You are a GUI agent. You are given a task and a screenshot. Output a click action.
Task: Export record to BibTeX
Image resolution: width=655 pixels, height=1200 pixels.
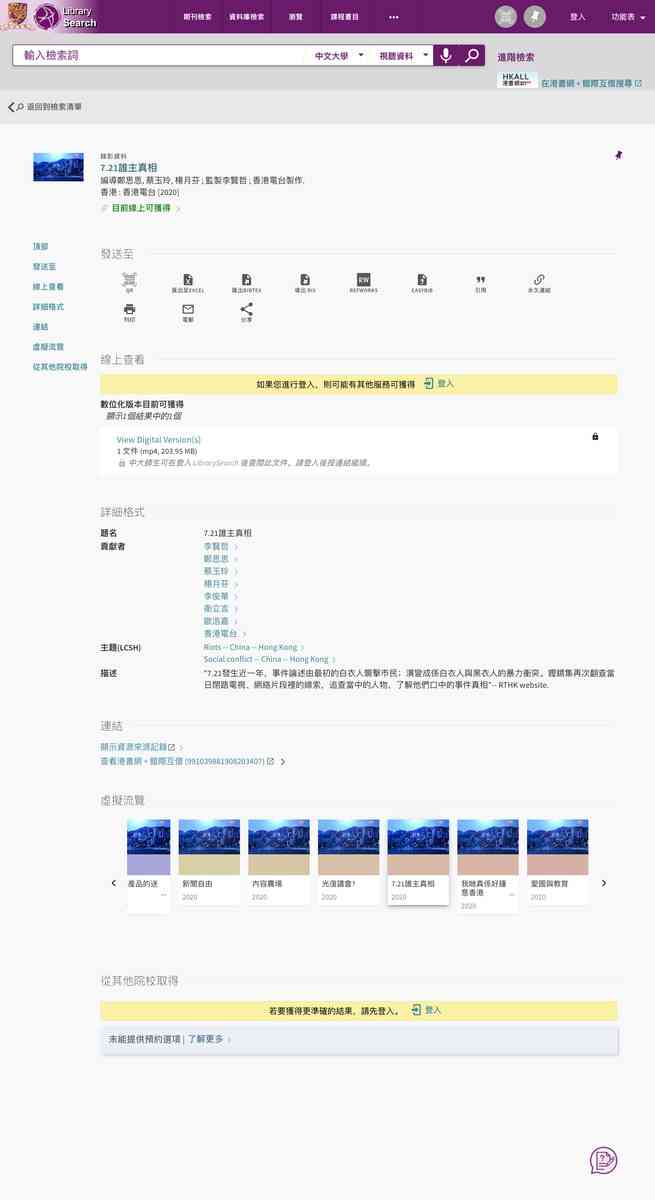click(x=246, y=282)
